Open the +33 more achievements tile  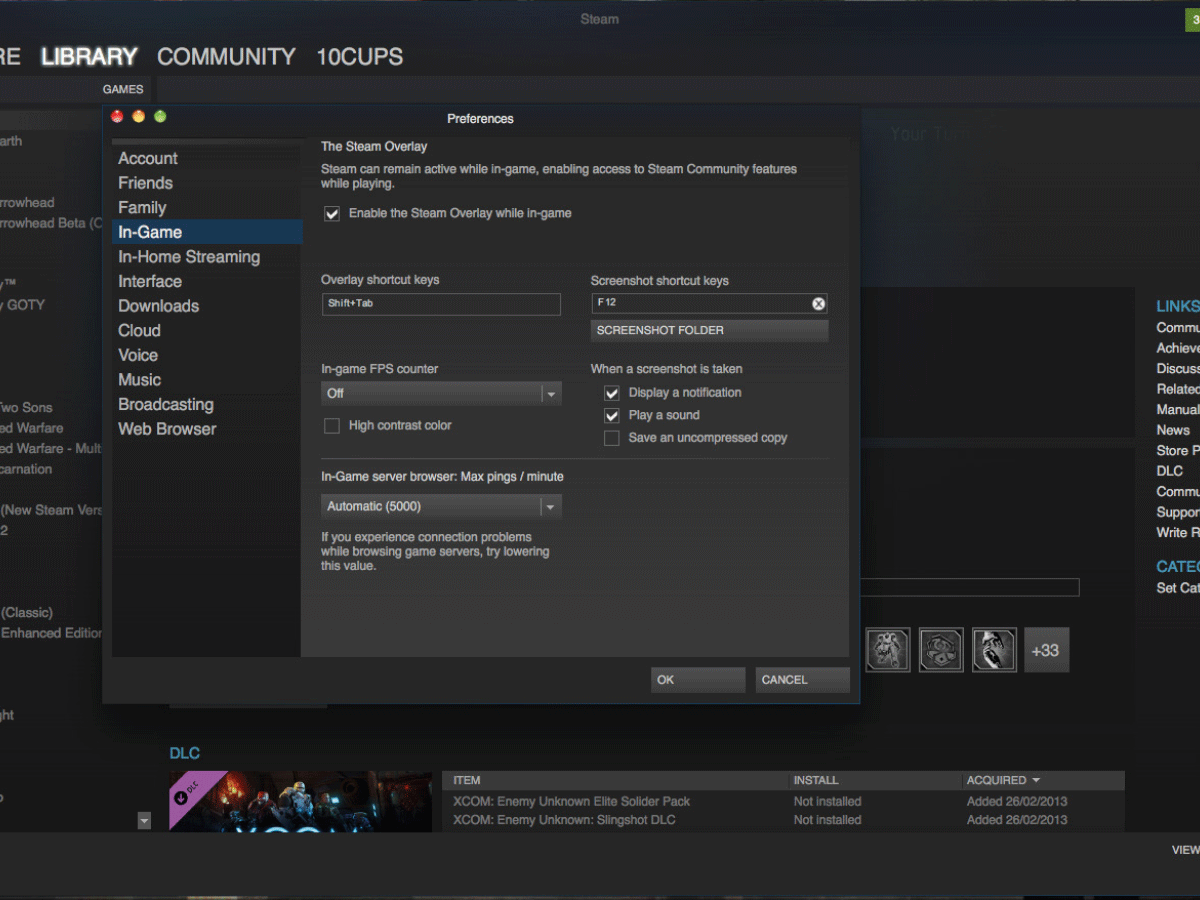1046,650
